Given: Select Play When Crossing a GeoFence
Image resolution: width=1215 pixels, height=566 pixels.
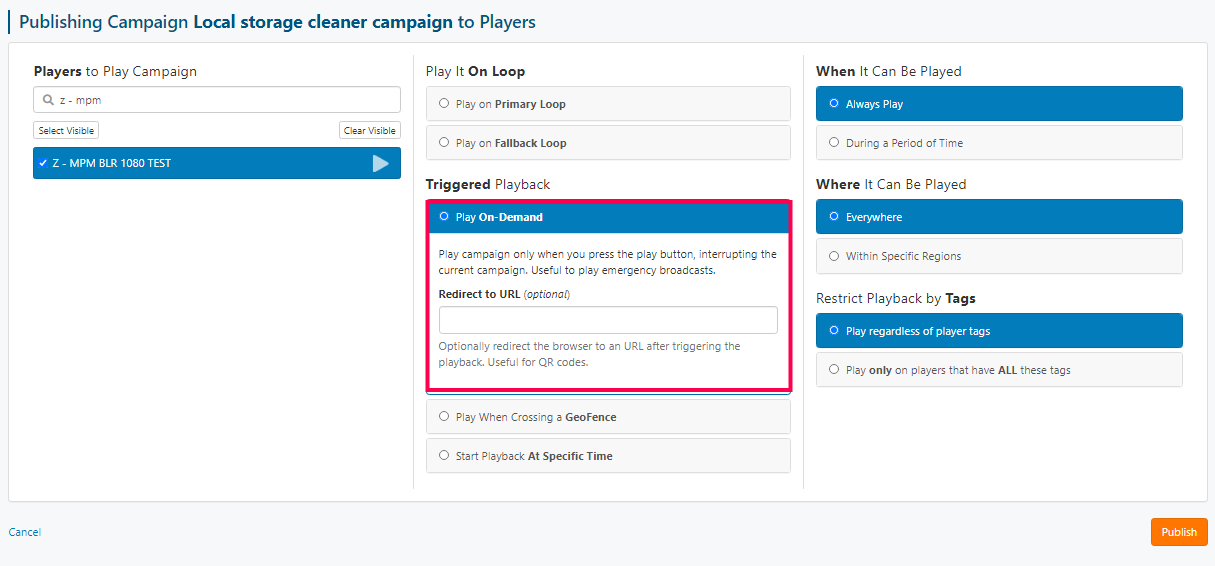Looking at the screenshot, I should [x=608, y=417].
